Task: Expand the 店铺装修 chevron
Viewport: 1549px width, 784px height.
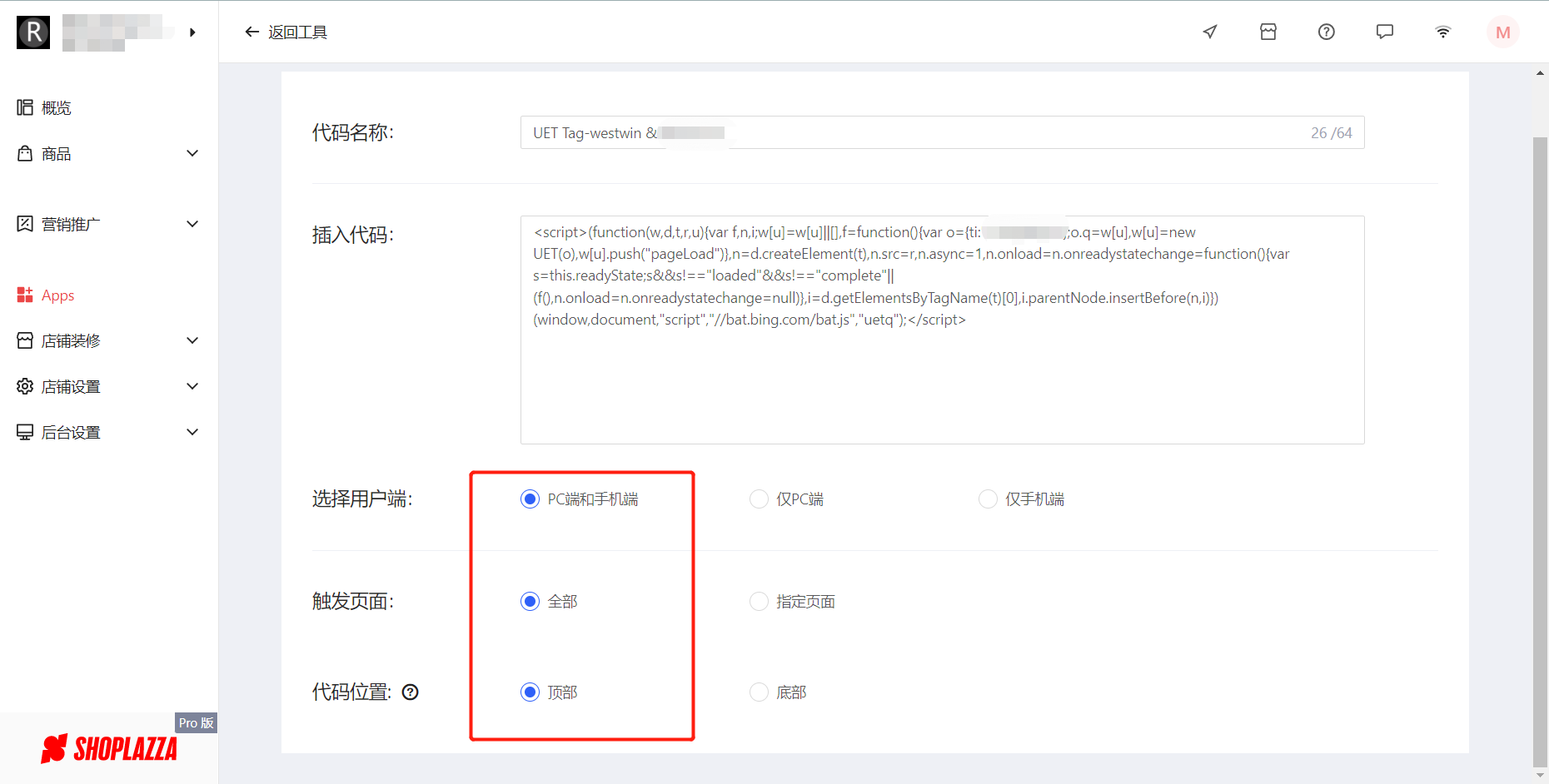Action: coord(192,340)
